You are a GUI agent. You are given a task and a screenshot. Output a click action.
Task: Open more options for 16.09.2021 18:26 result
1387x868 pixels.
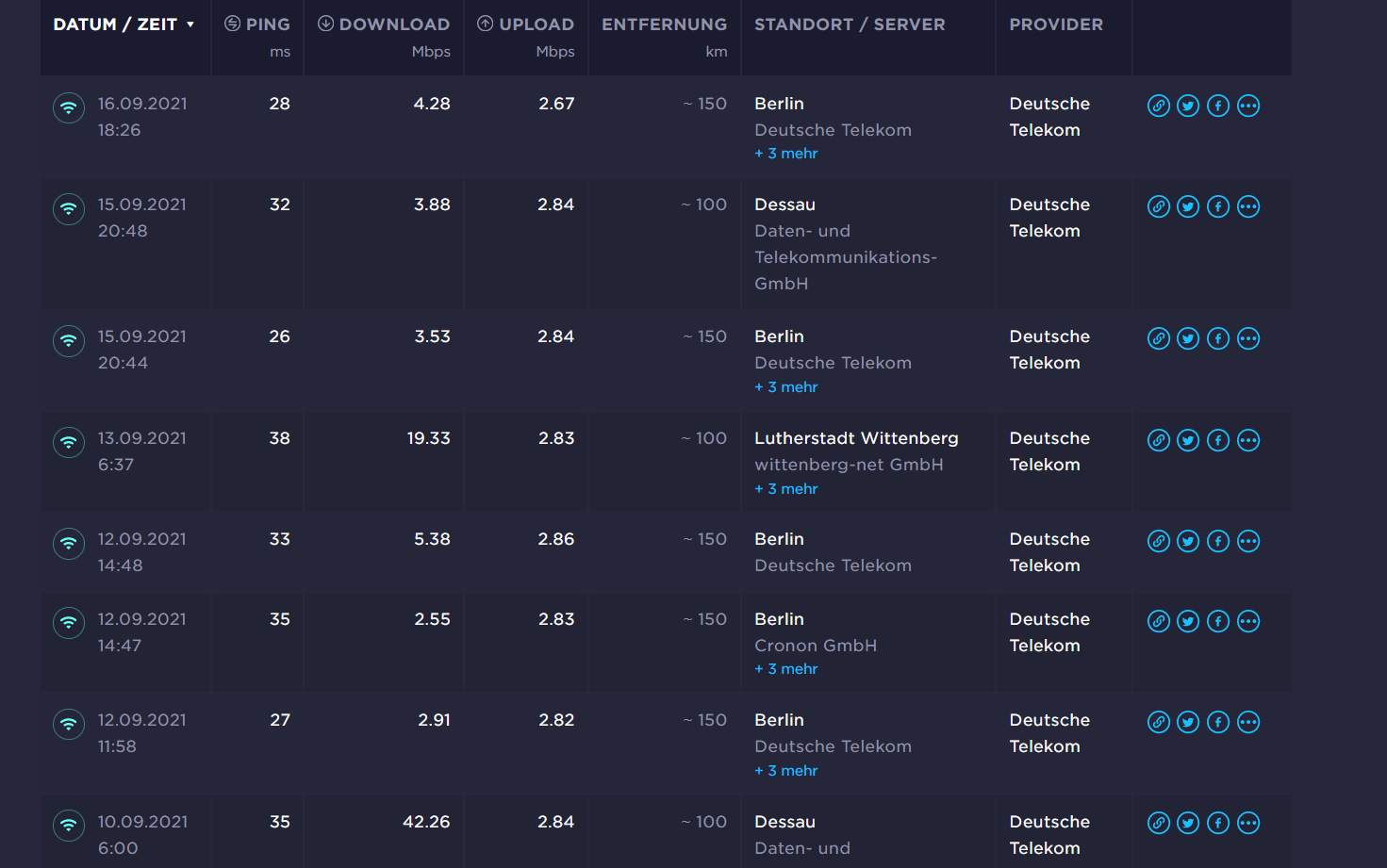1248,106
